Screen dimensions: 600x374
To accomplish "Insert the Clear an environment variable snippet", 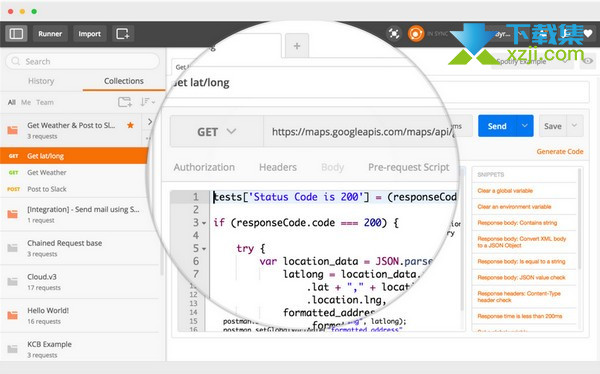I will coord(514,207).
